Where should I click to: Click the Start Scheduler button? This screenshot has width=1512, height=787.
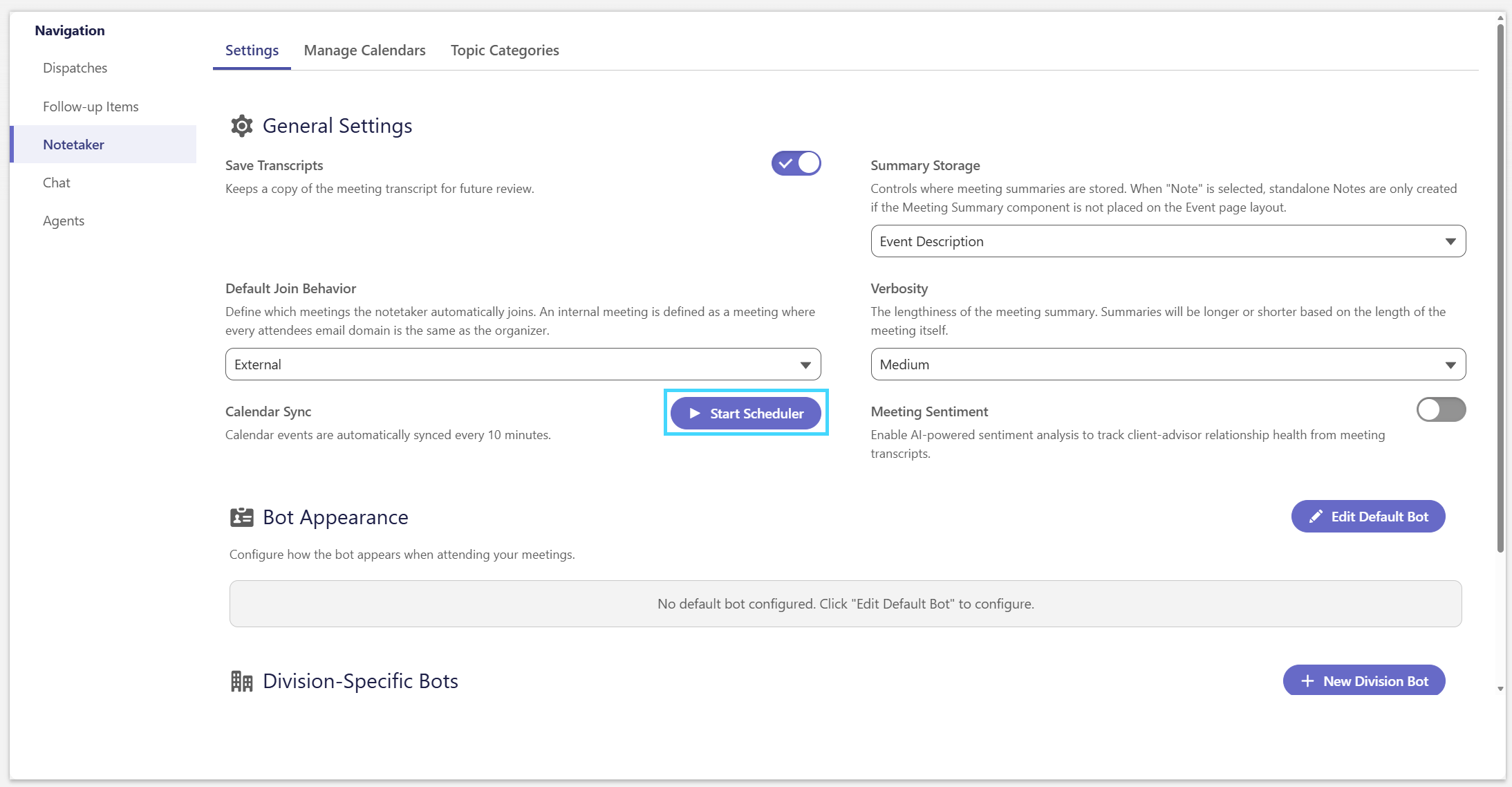click(745, 414)
